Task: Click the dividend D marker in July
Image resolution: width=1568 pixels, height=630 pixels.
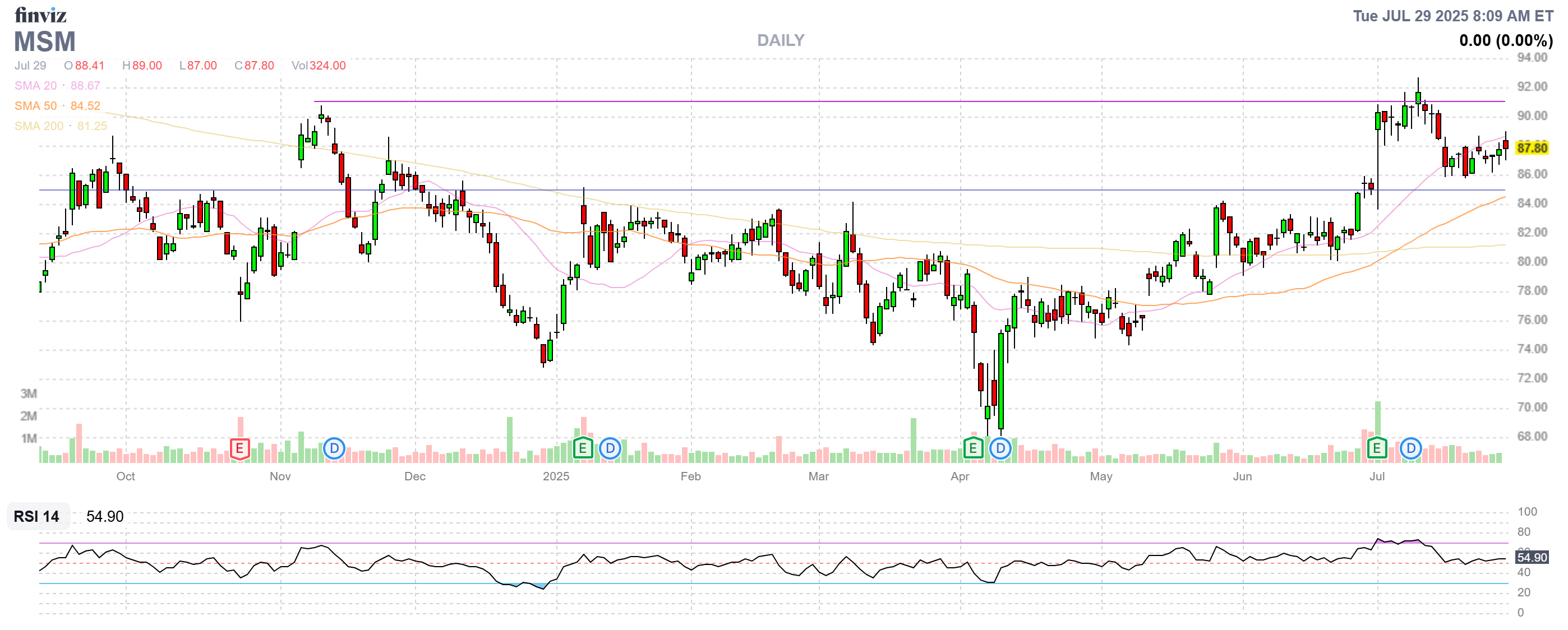Action: click(1410, 449)
